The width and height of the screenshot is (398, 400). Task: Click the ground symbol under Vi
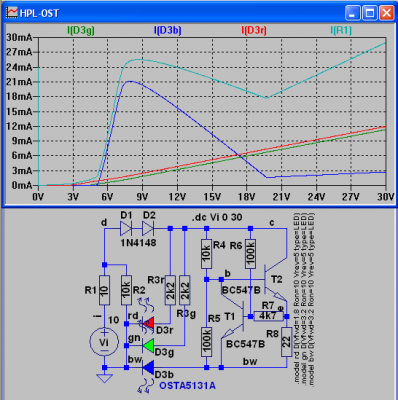point(104,378)
